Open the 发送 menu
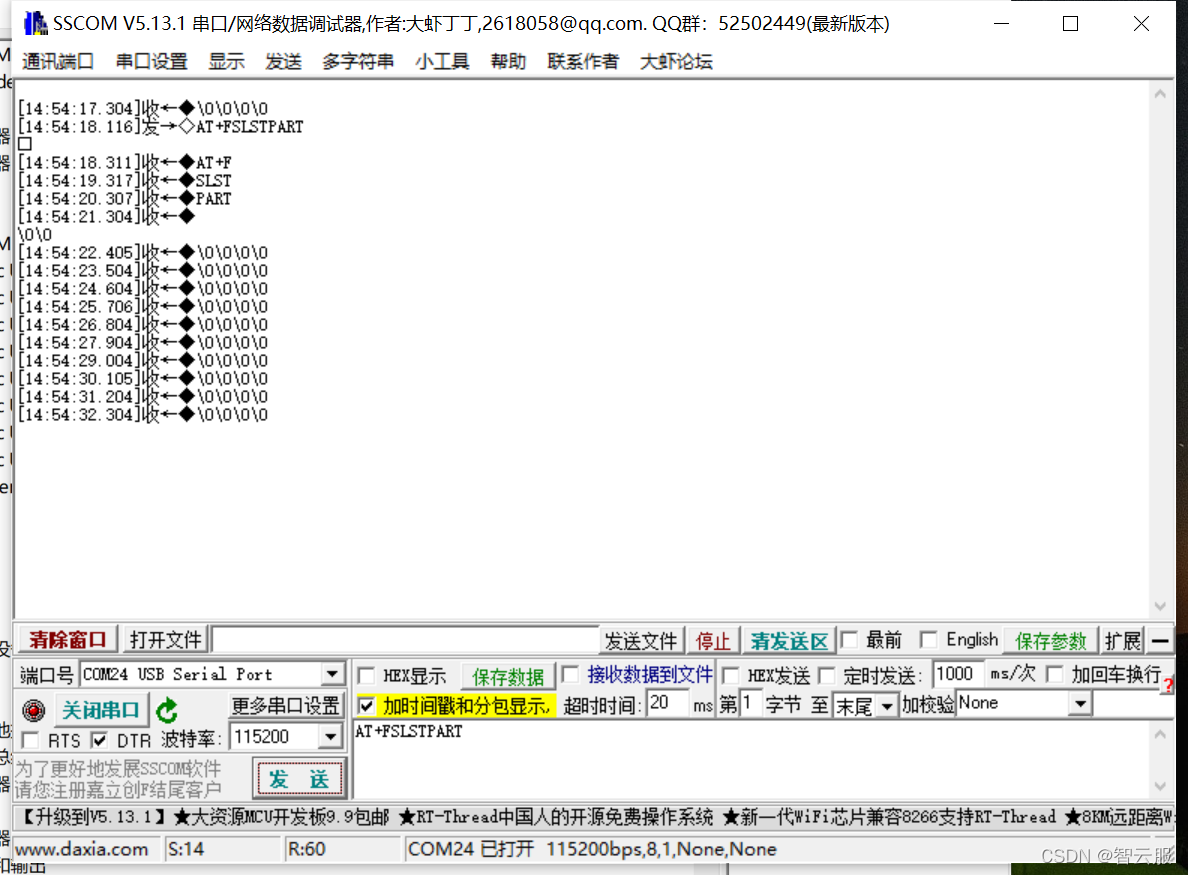 (283, 61)
